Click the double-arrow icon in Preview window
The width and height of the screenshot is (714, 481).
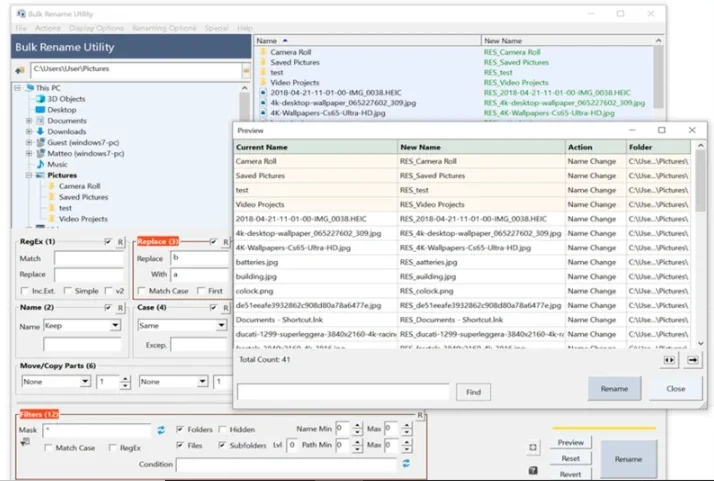[669, 360]
